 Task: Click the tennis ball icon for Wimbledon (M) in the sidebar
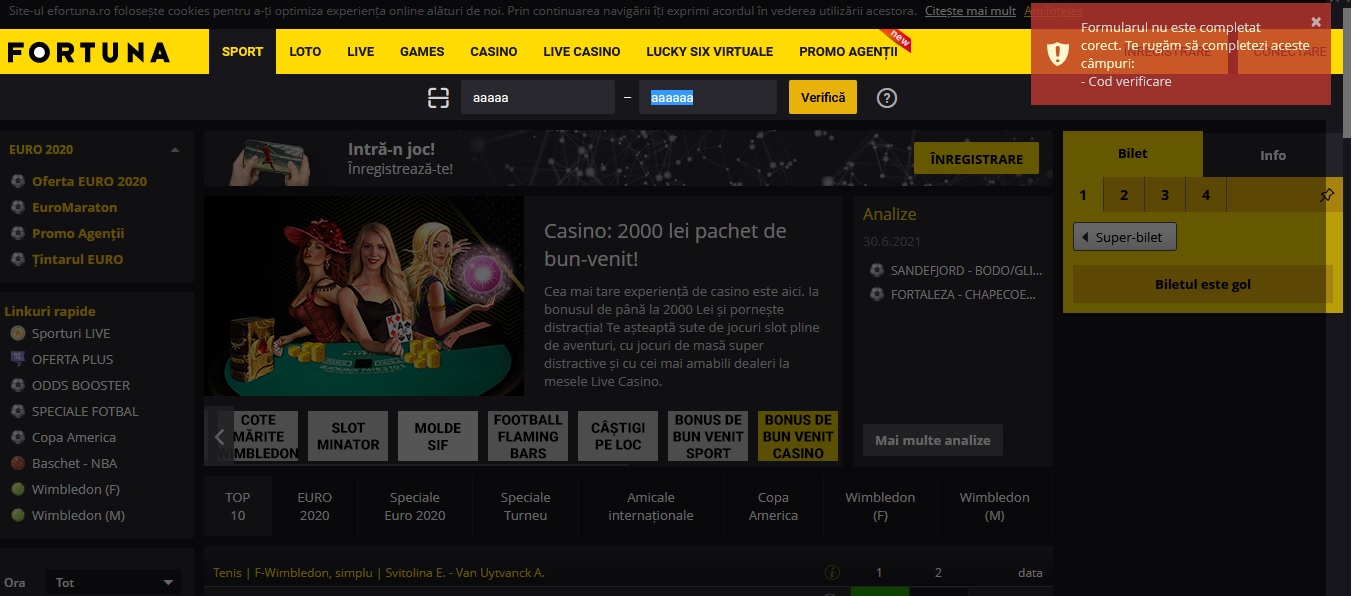[x=17, y=515]
